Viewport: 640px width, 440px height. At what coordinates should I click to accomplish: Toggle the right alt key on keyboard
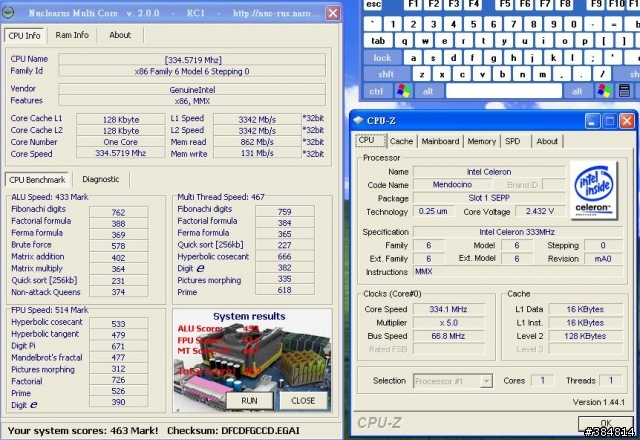[x=577, y=91]
